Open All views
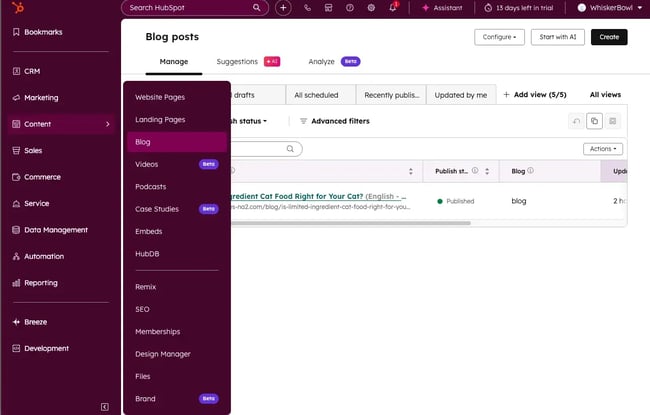650x415 pixels. click(x=605, y=95)
